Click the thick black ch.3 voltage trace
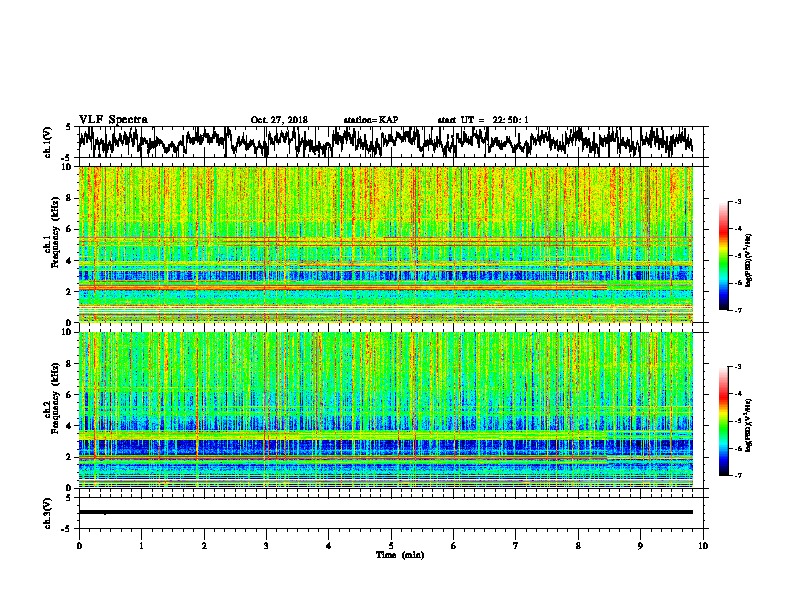 [385, 512]
